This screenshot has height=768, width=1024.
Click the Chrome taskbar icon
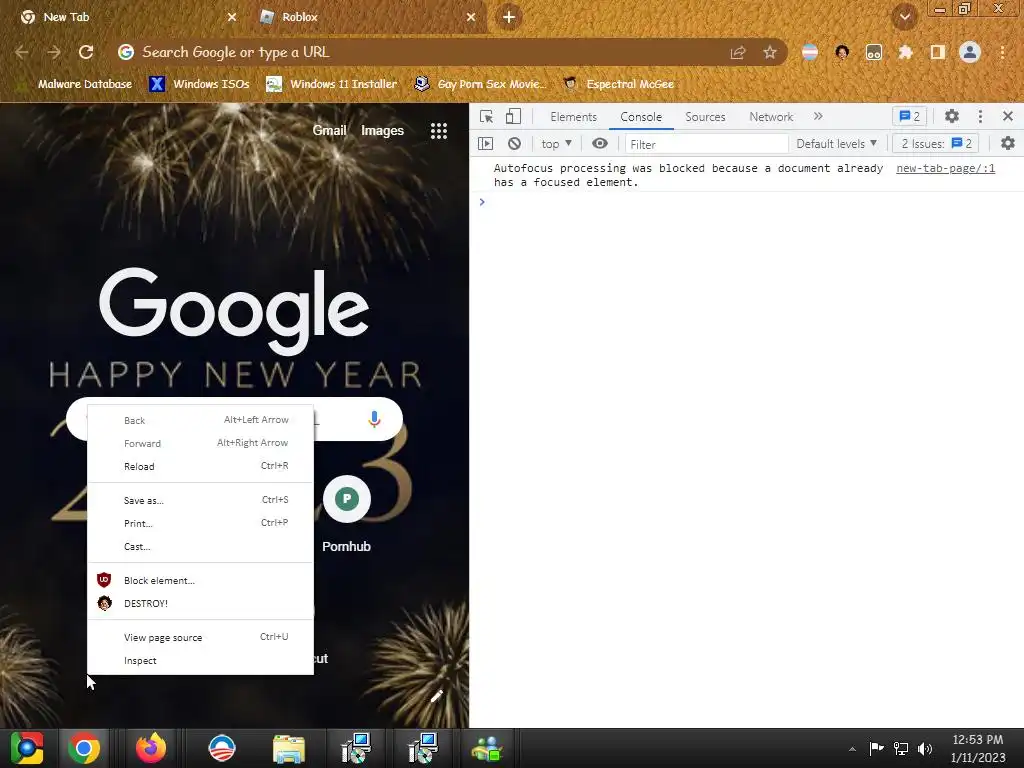tap(84, 748)
